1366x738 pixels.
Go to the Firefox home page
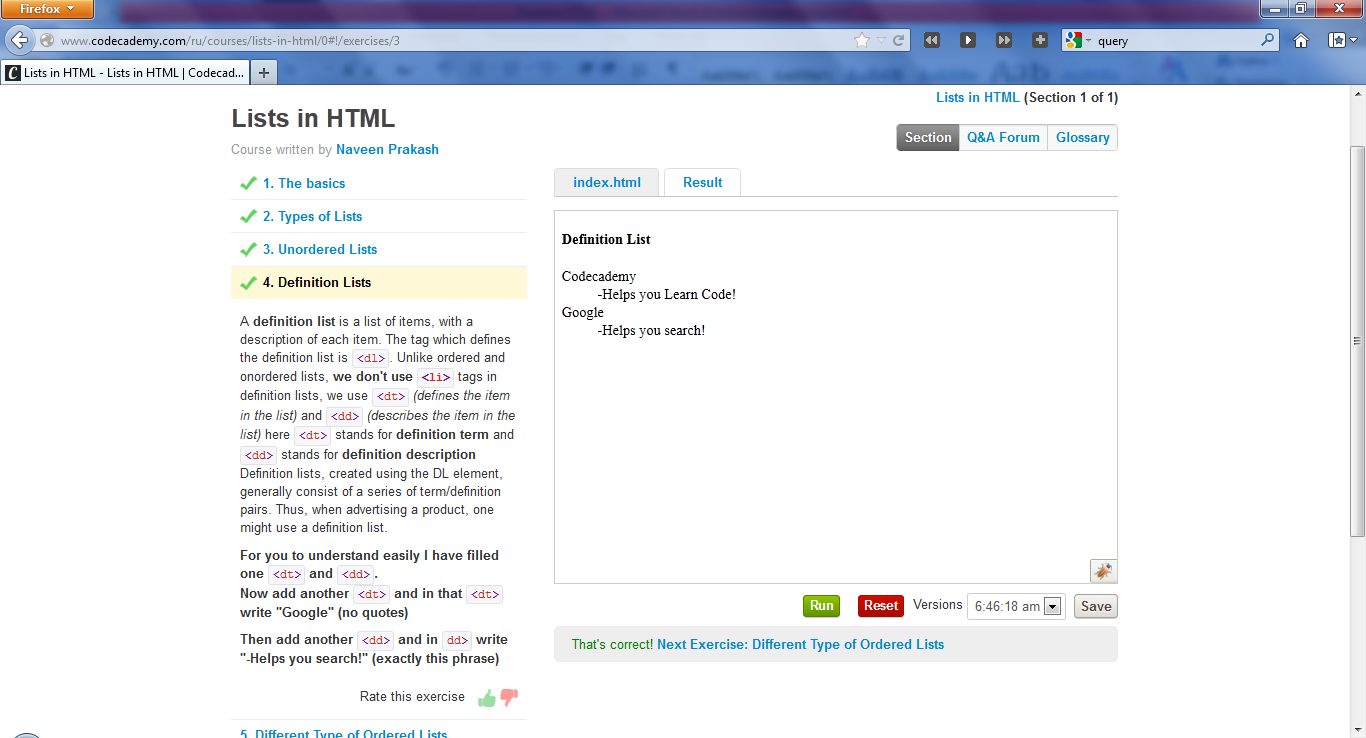1301,41
